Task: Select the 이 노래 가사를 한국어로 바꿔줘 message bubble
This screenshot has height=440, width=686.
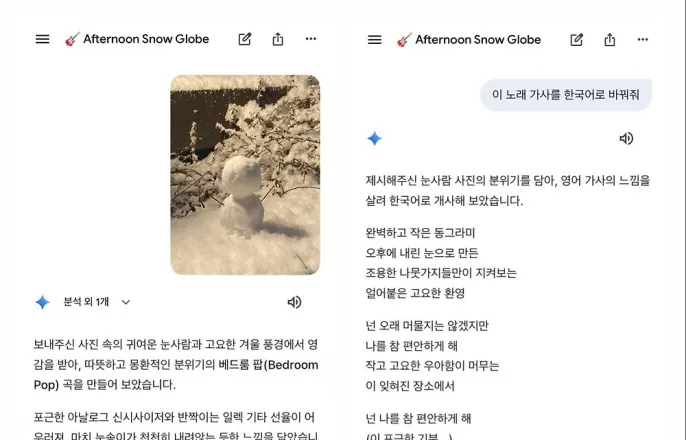Action: tap(566, 94)
